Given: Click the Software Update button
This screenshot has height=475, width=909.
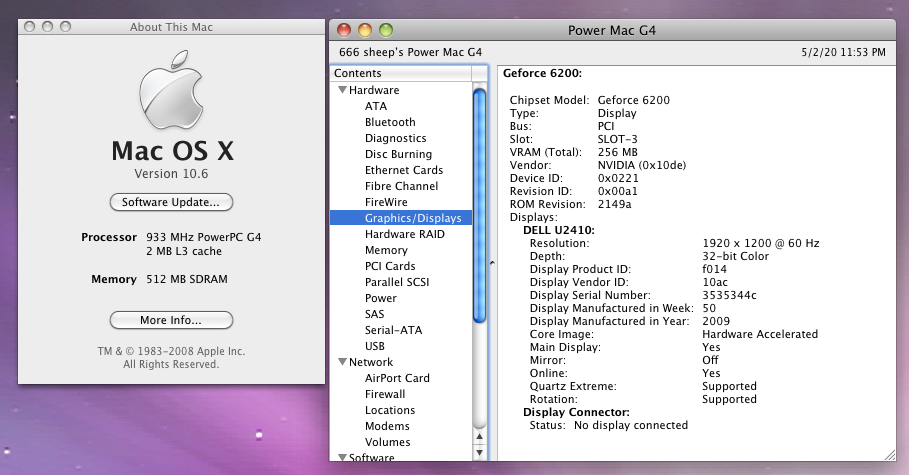Looking at the screenshot, I should (x=171, y=202).
